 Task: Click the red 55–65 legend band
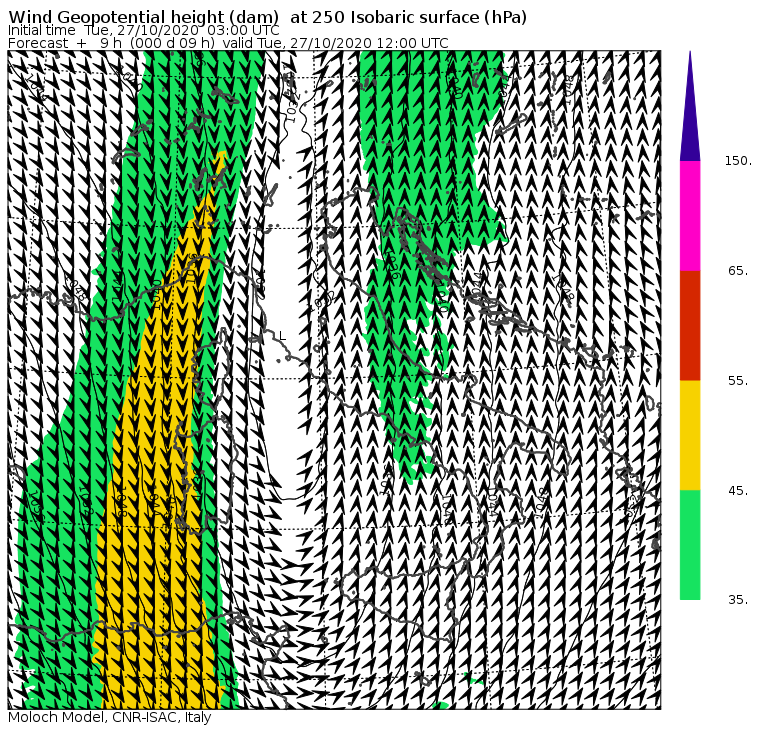tap(690, 326)
